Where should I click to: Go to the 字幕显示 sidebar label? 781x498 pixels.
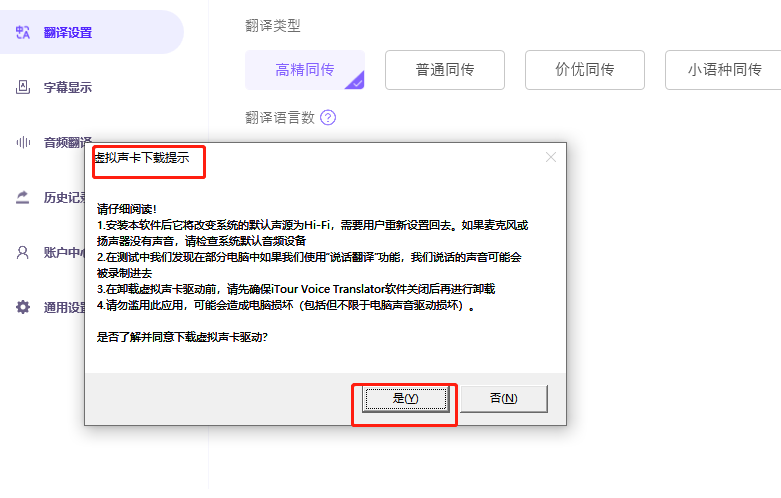pyautogui.click(x=68, y=87)
